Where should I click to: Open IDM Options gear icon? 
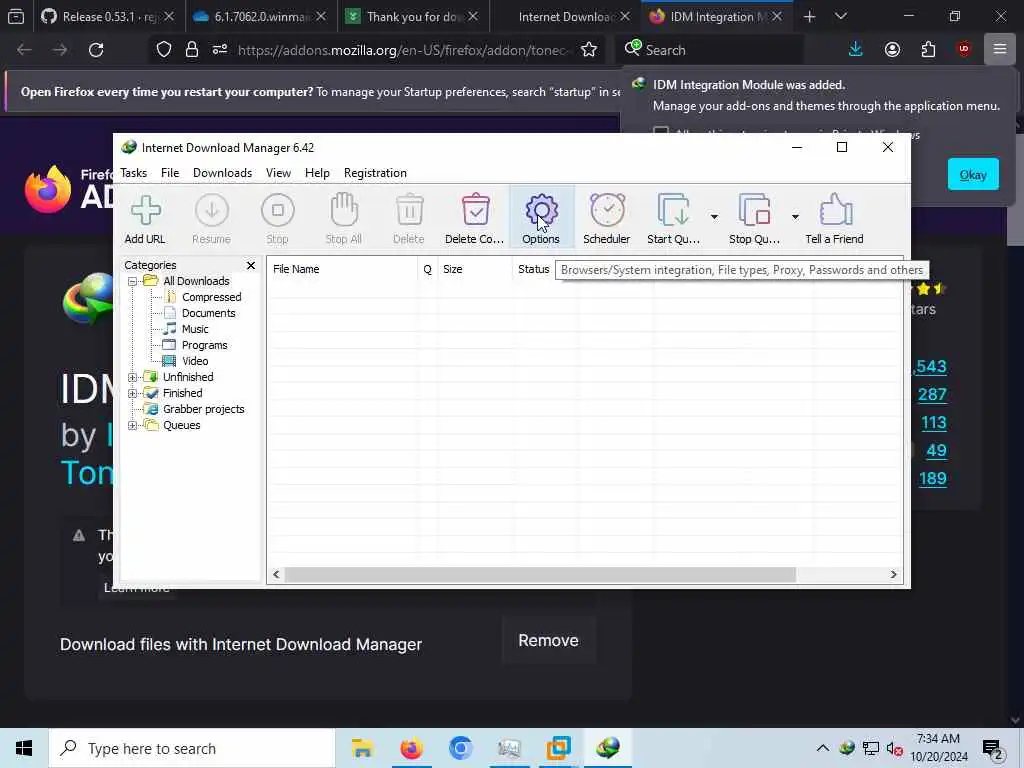[541, 219]
